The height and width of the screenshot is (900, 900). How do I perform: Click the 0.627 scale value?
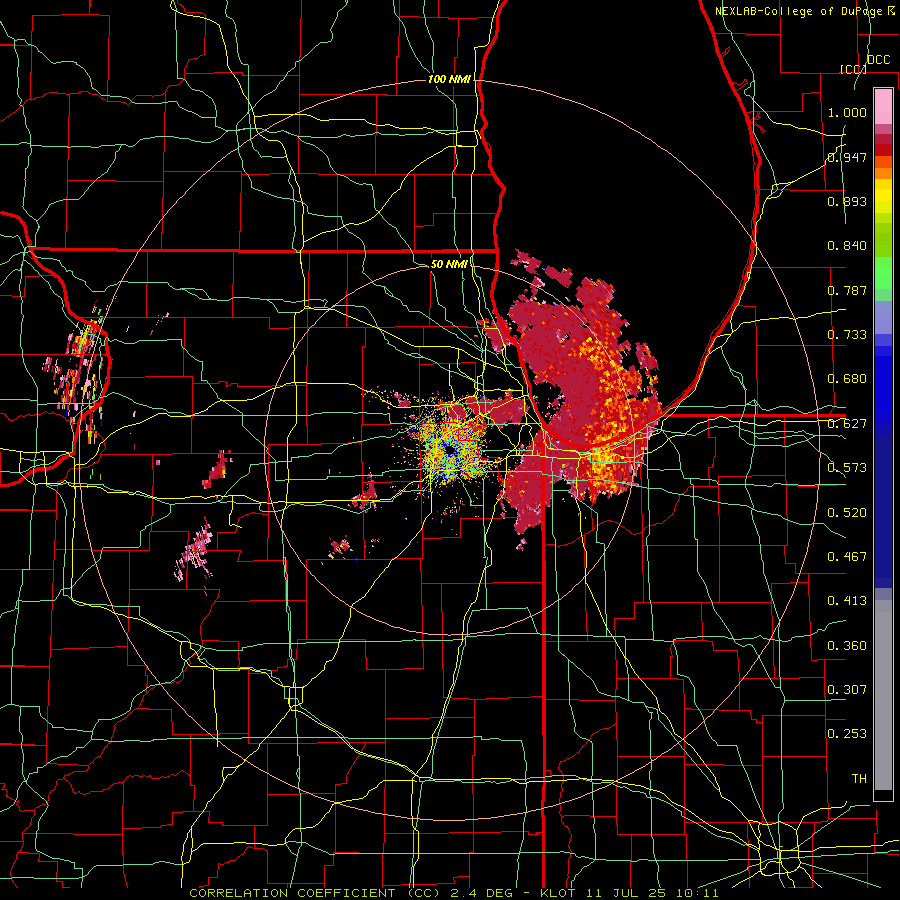[x=847, y=424]
